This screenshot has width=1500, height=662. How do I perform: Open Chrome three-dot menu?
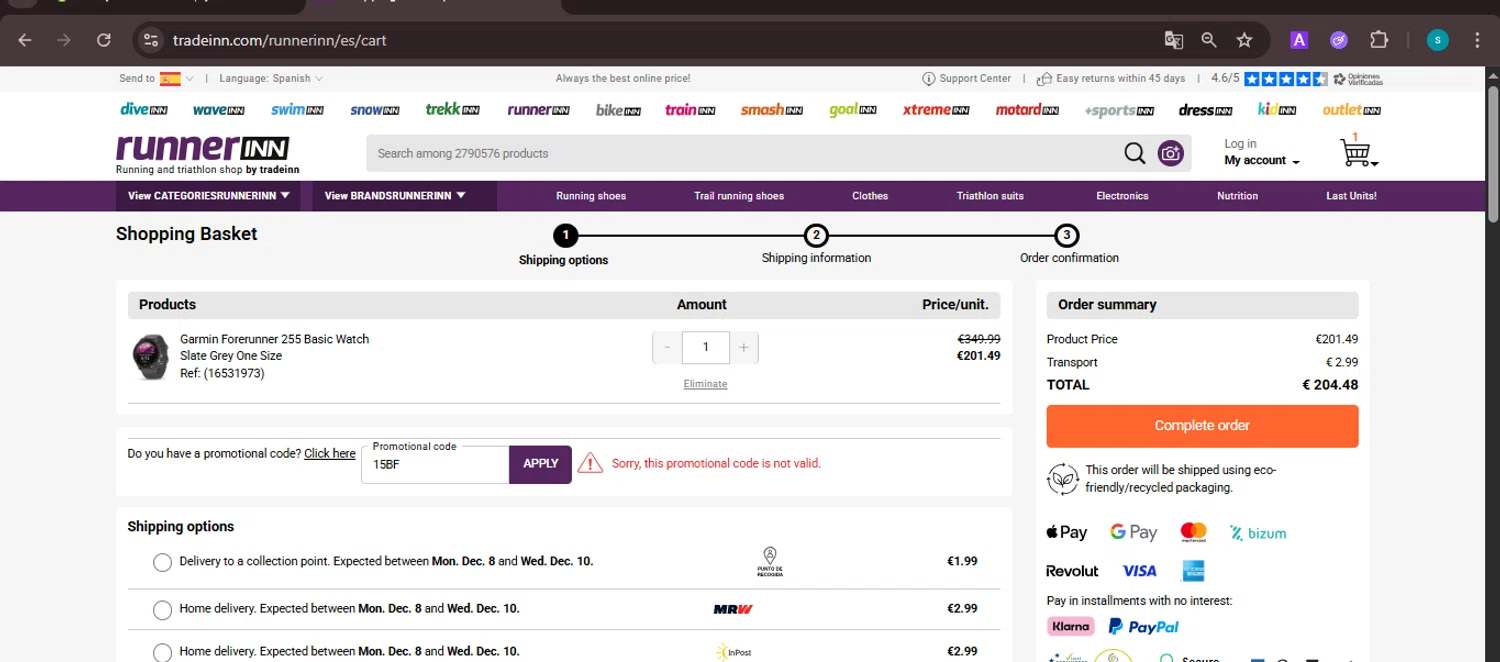coord(1477,40)
